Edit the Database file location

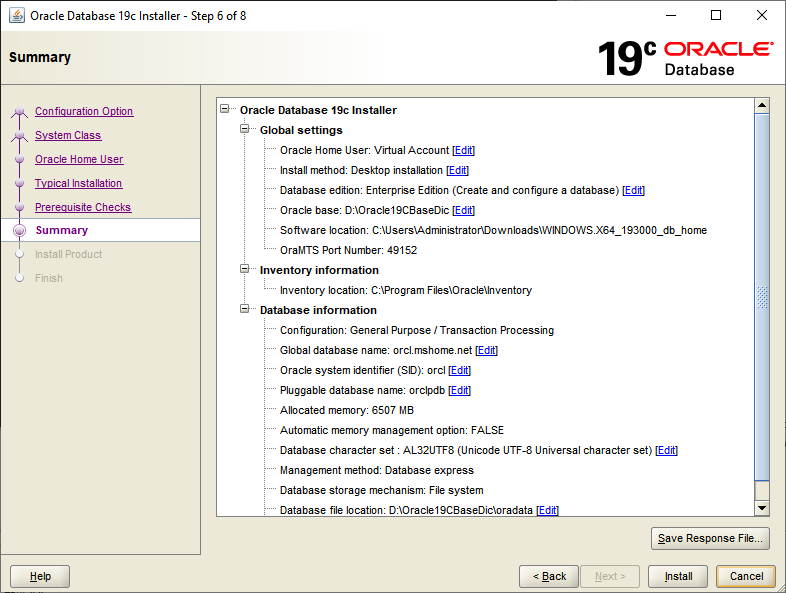pos(547,510)
